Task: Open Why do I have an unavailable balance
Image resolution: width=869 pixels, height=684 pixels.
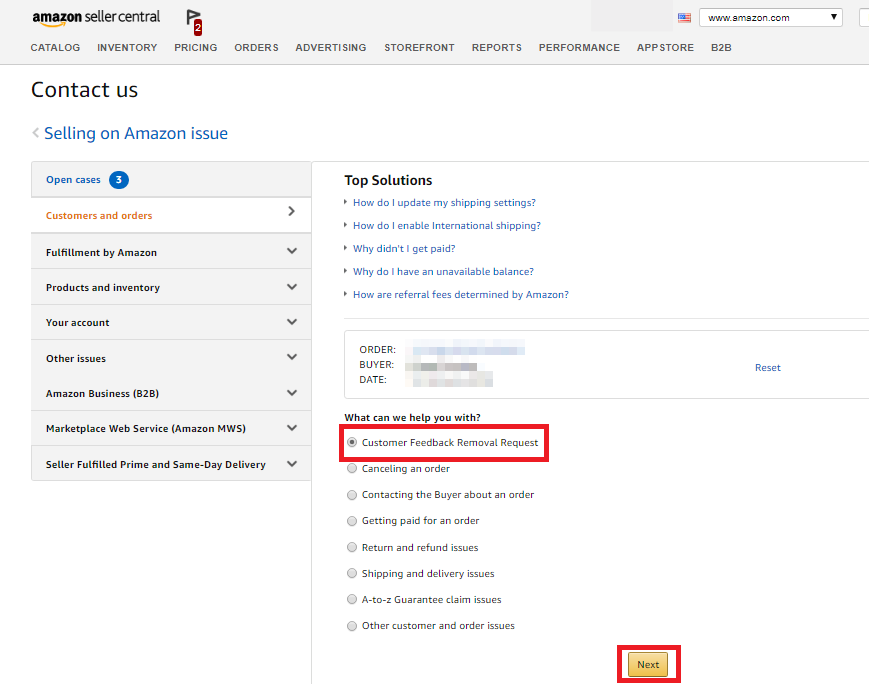Action: 443,272
